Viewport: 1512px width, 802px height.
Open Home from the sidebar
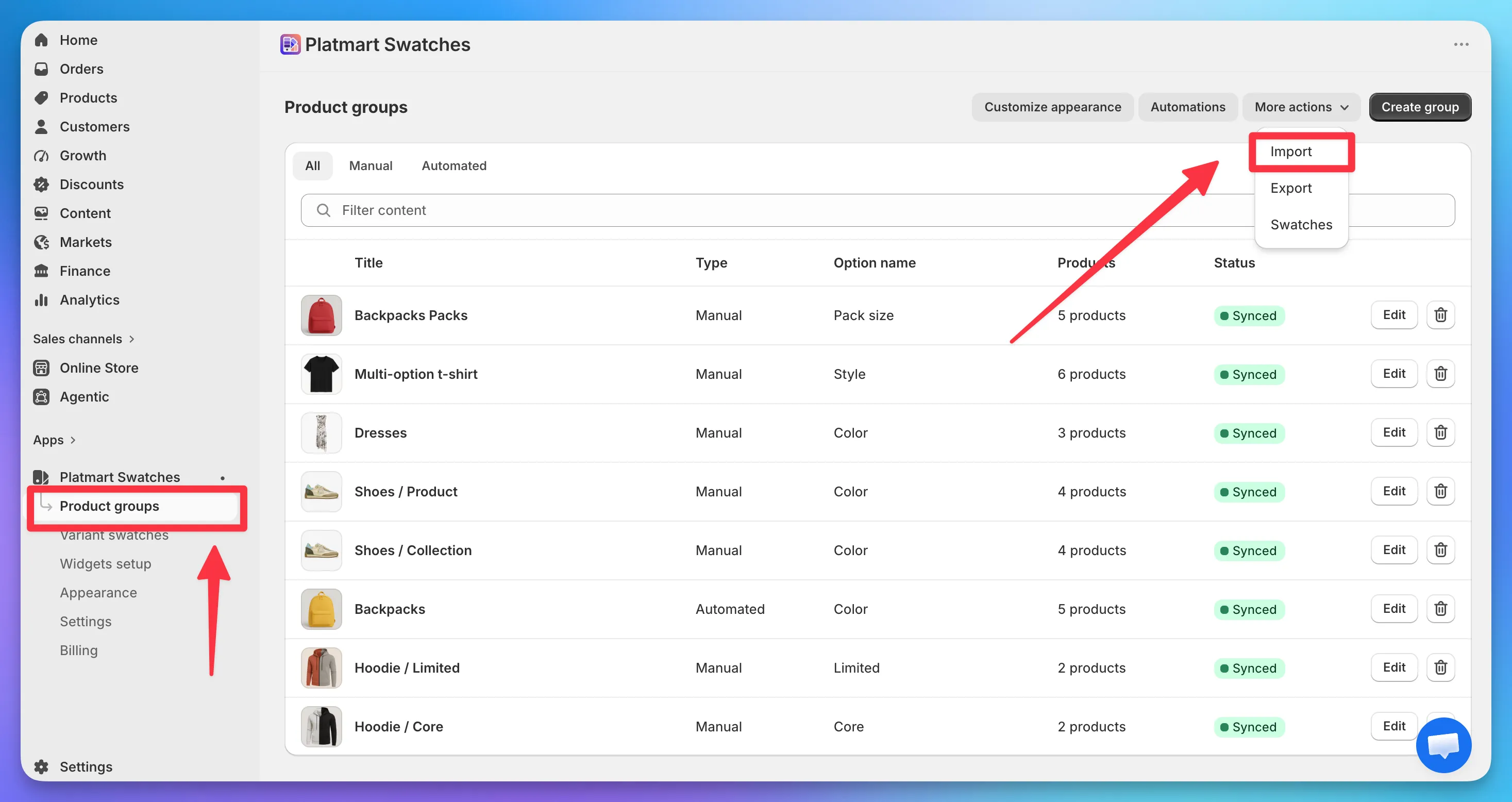coord(78,40)
